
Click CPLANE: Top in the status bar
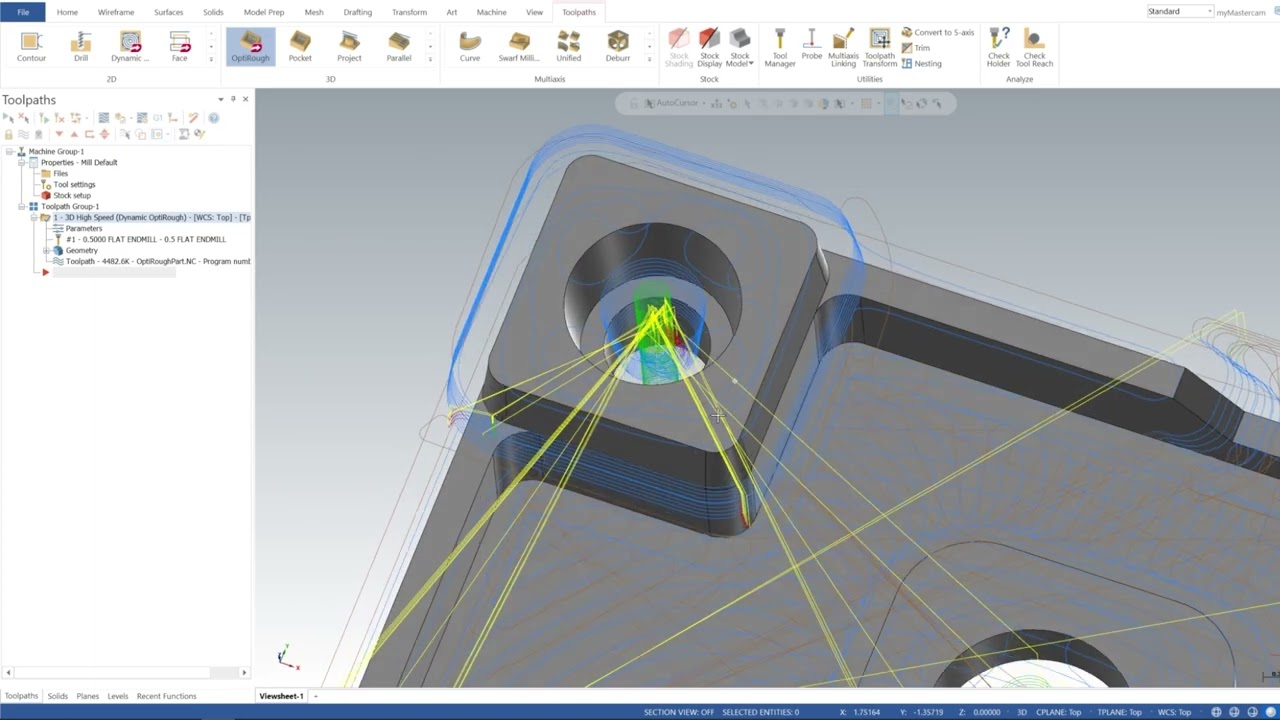tap(1060, 712)
